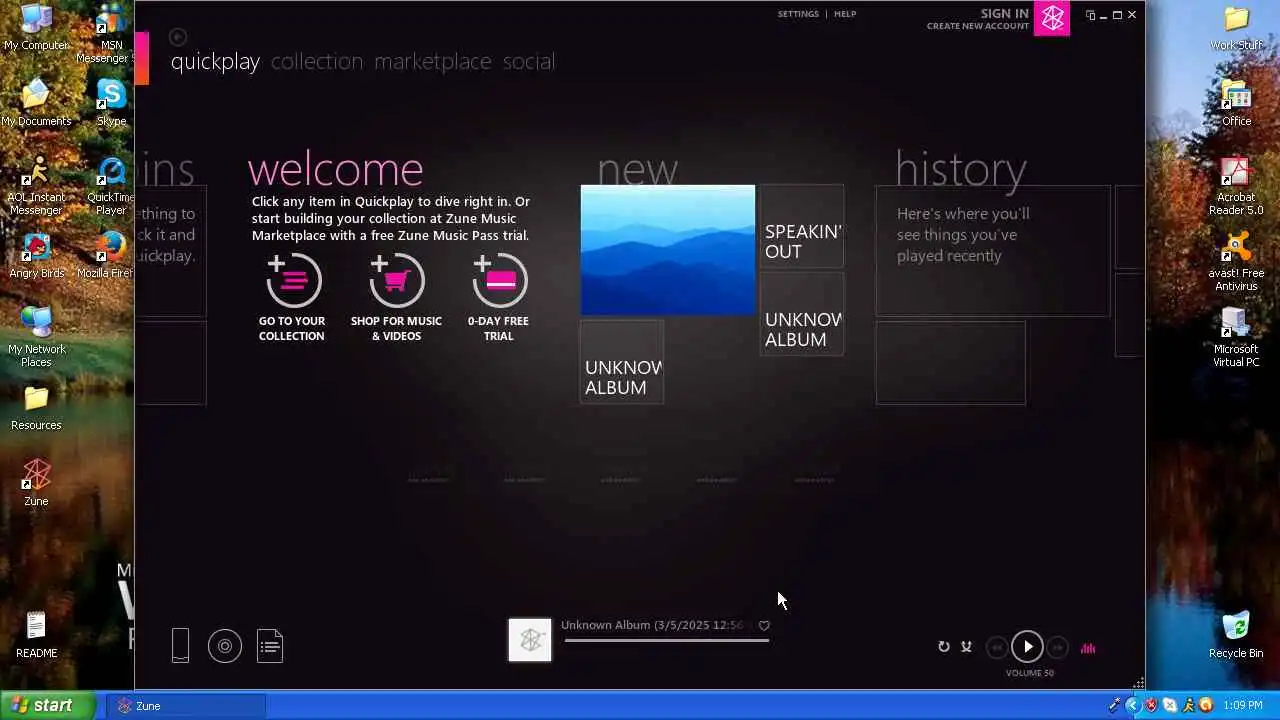Open Unknown Album tile below blue mountains
The width and height of the screenshot is (1280, 720).
[622, 362]
